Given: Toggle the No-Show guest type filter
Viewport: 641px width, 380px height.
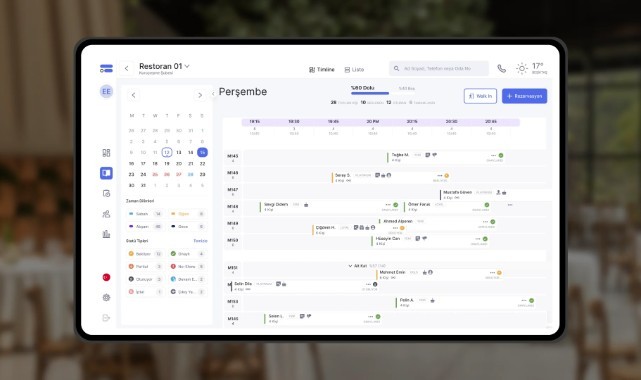Looking at the screenshot, I should [187, 266].
